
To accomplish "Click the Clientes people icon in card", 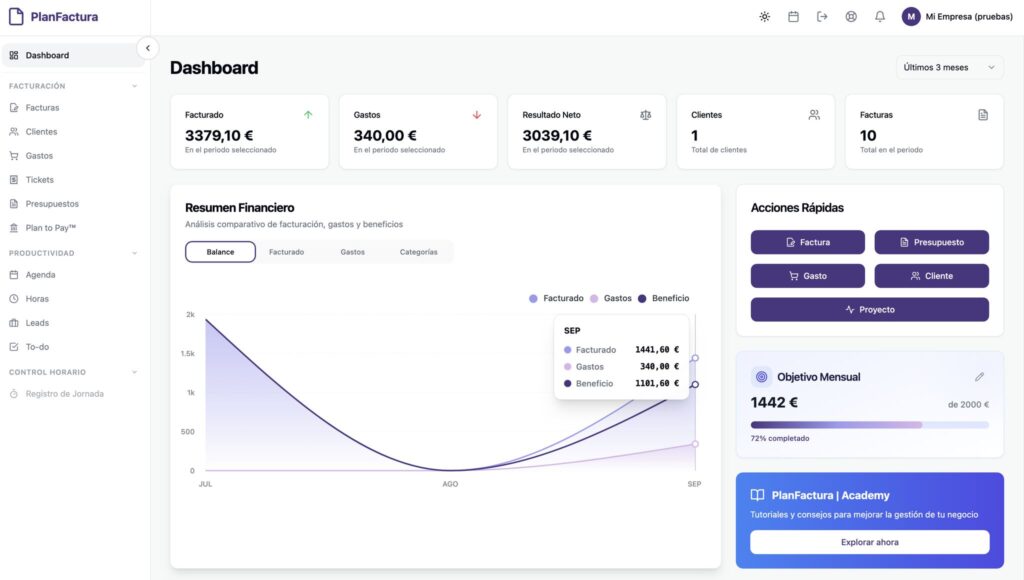I will (x=814, y=115).
